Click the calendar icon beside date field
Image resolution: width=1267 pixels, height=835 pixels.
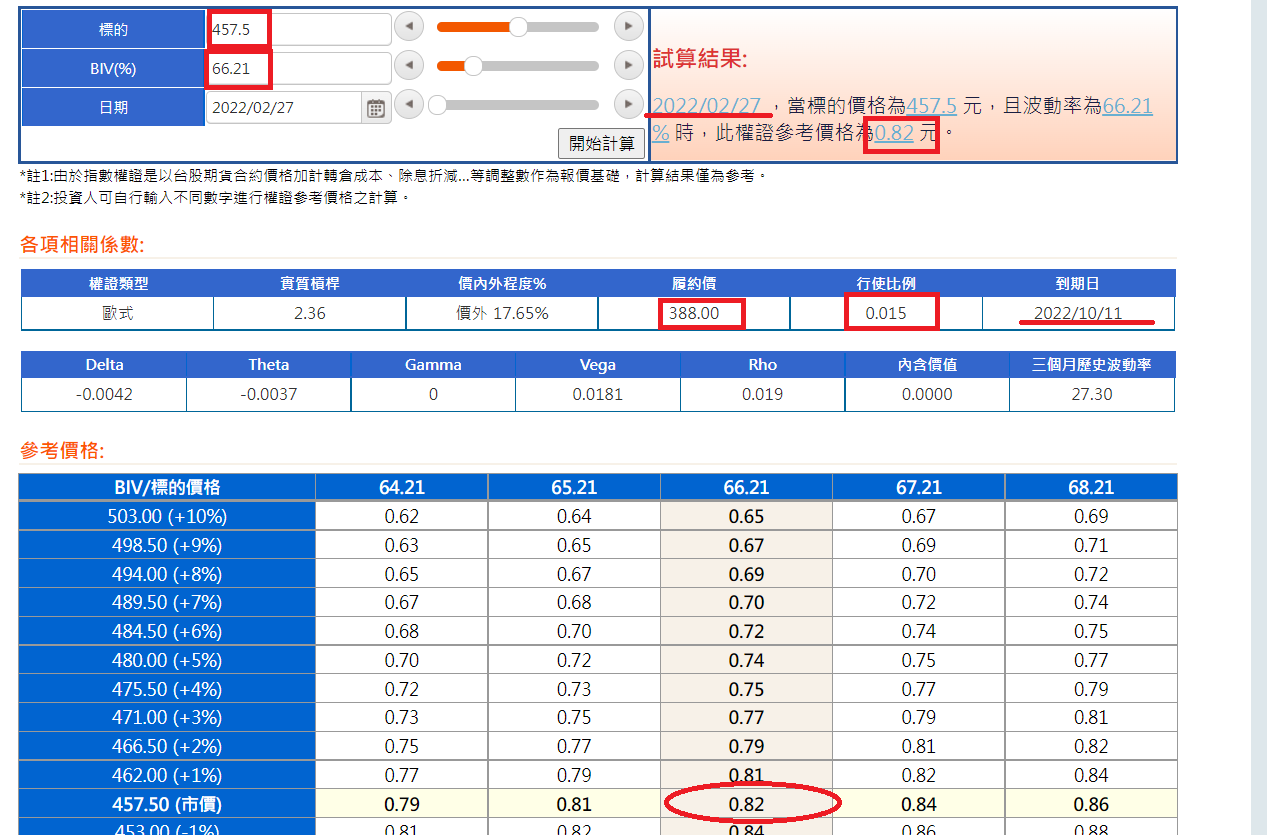pyautogui.click(x=376, y=107)
